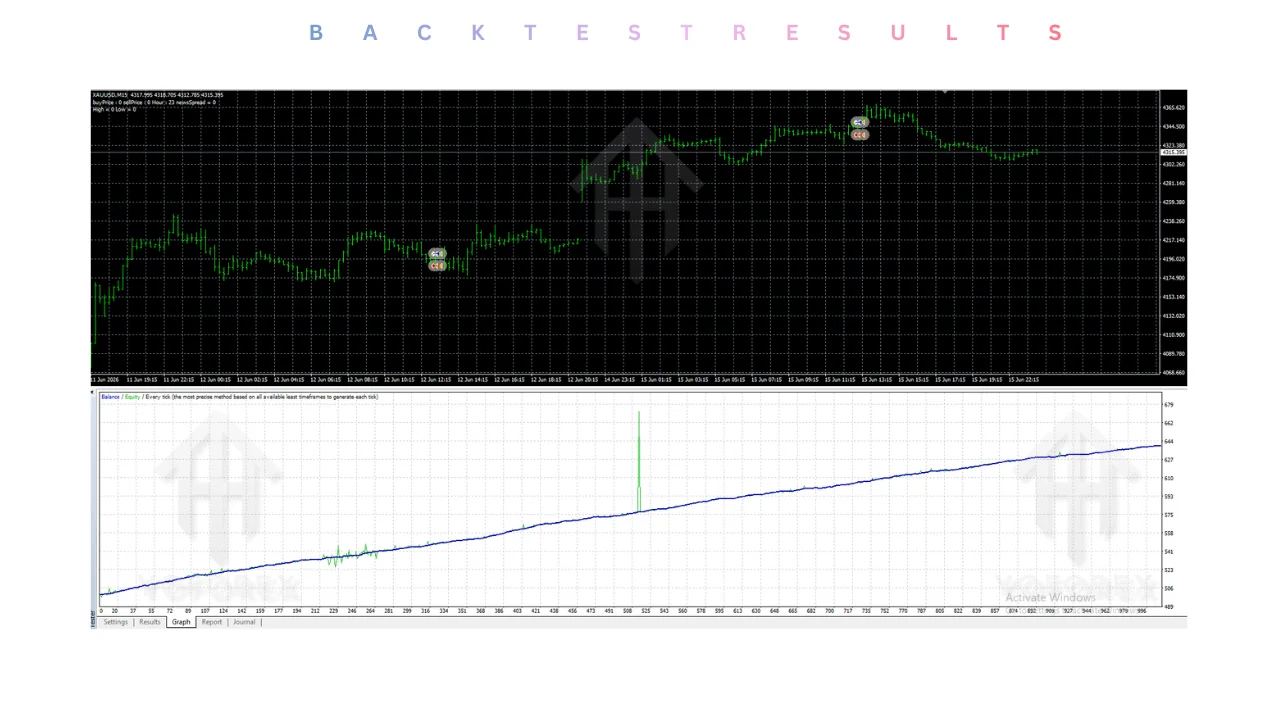Click the '15 Jun 22:15' time axis label
Image resolution: width=1280 pixels, height=720 pixels.
pos(1023,380)
